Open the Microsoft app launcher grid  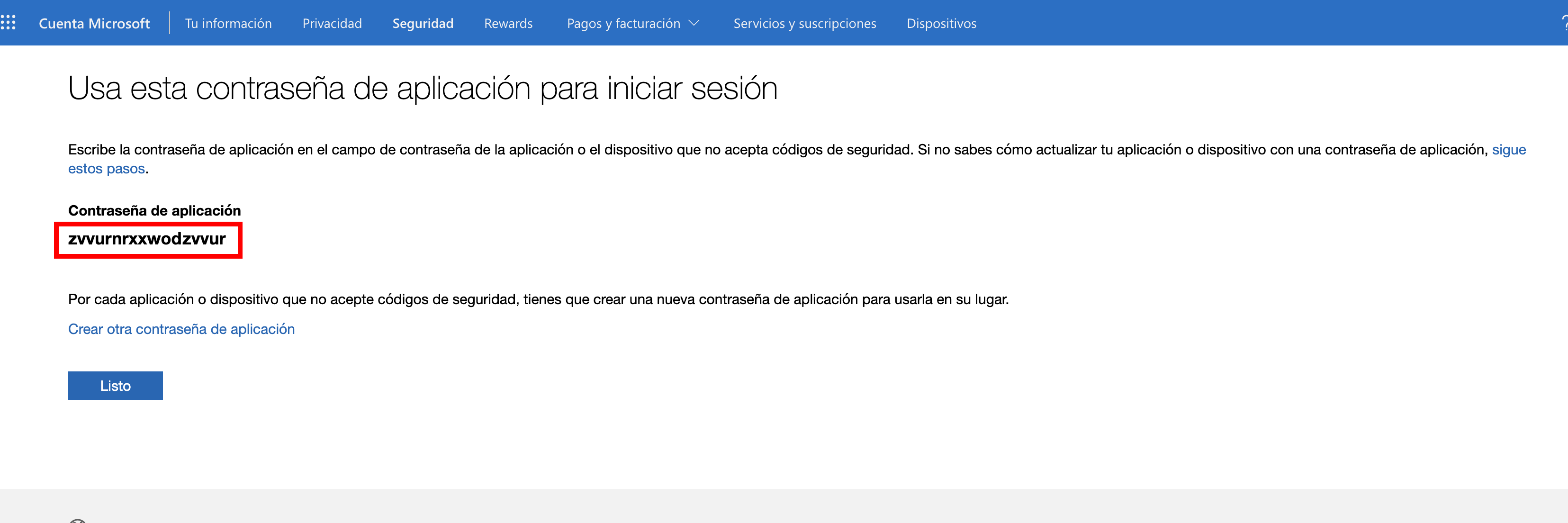9,23
